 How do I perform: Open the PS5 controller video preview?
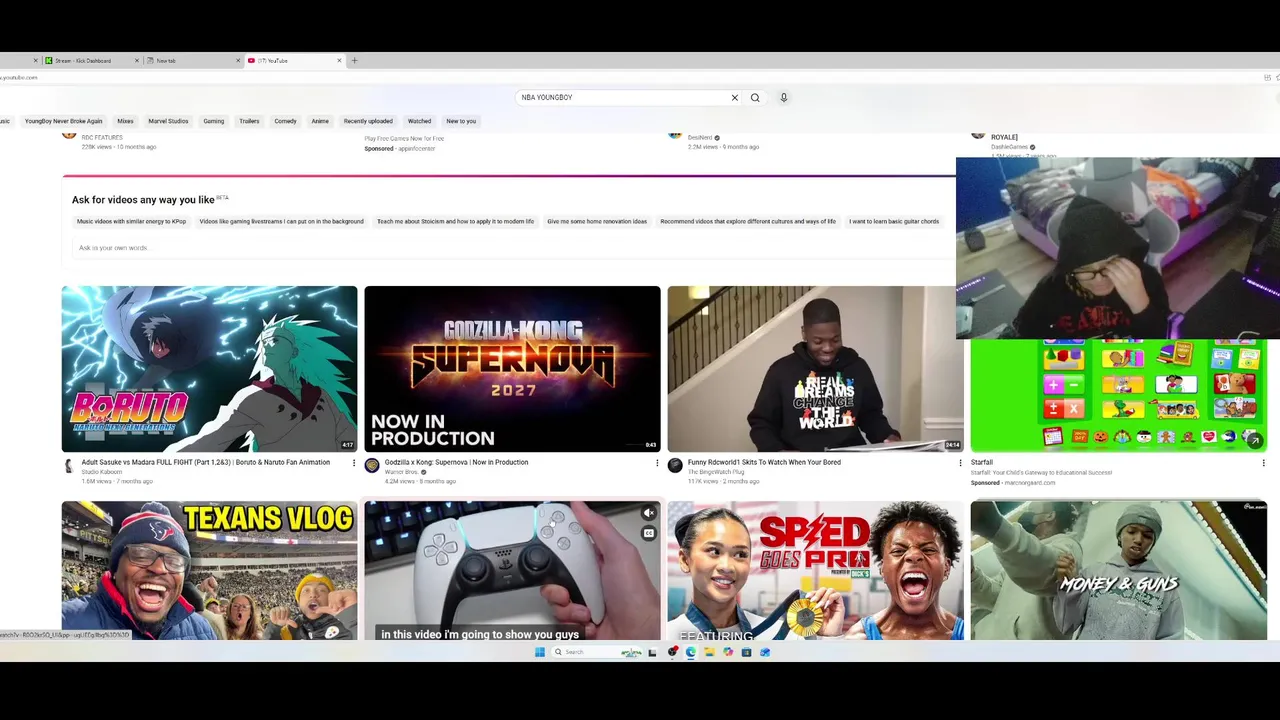tap(512, 571)
